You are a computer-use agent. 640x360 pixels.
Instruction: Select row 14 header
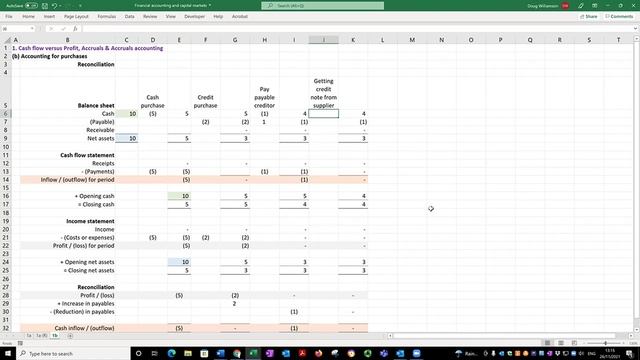pos(6,180)
